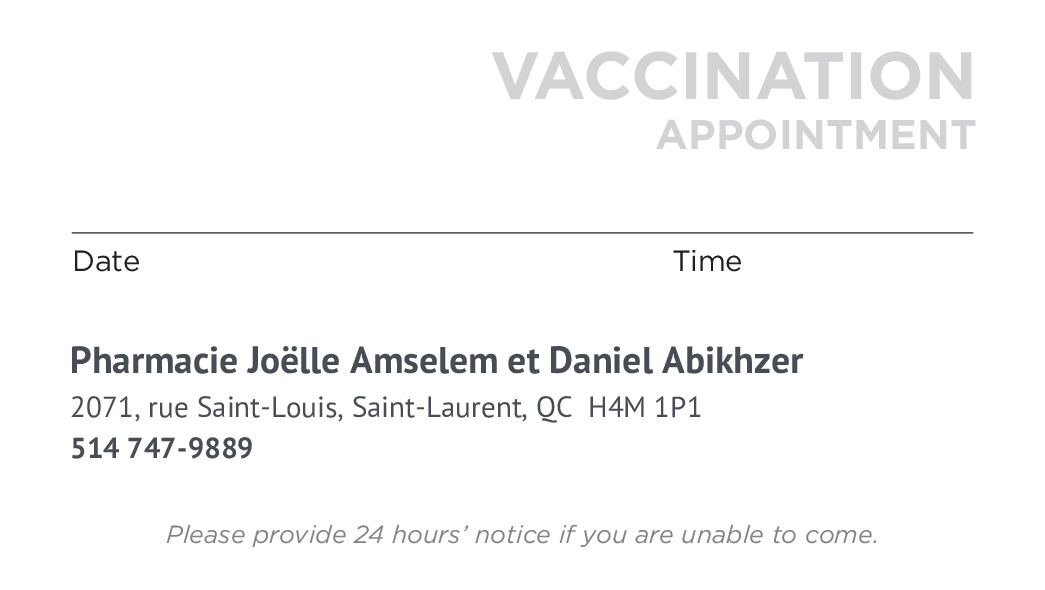Viewport: 1045px width, 590px height.
Task: Tap the phone number 514 747-9889
Action: (162, 449)
